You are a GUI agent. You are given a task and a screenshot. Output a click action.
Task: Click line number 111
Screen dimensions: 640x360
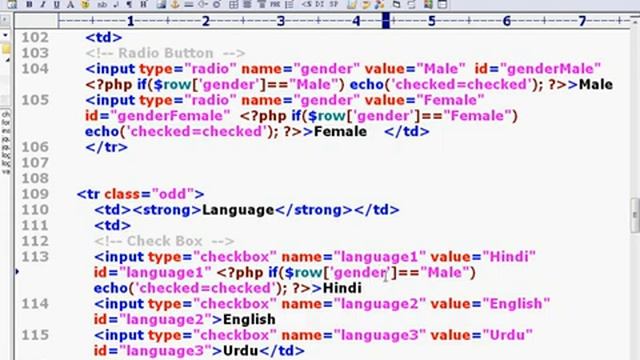(35, 225)
